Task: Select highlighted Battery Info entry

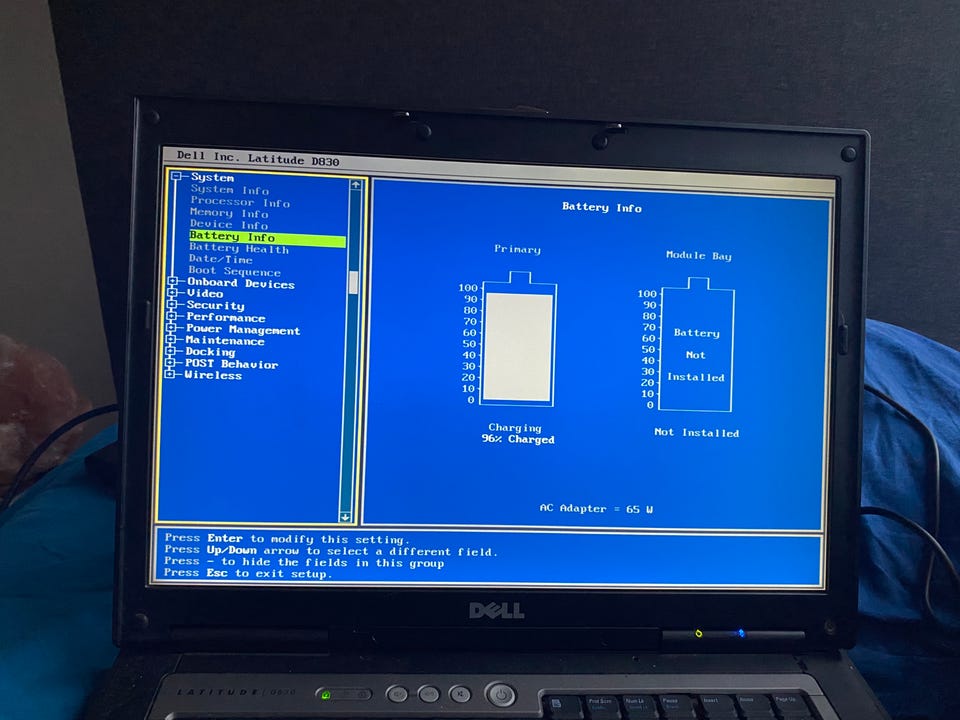Action: pos(267,237)
